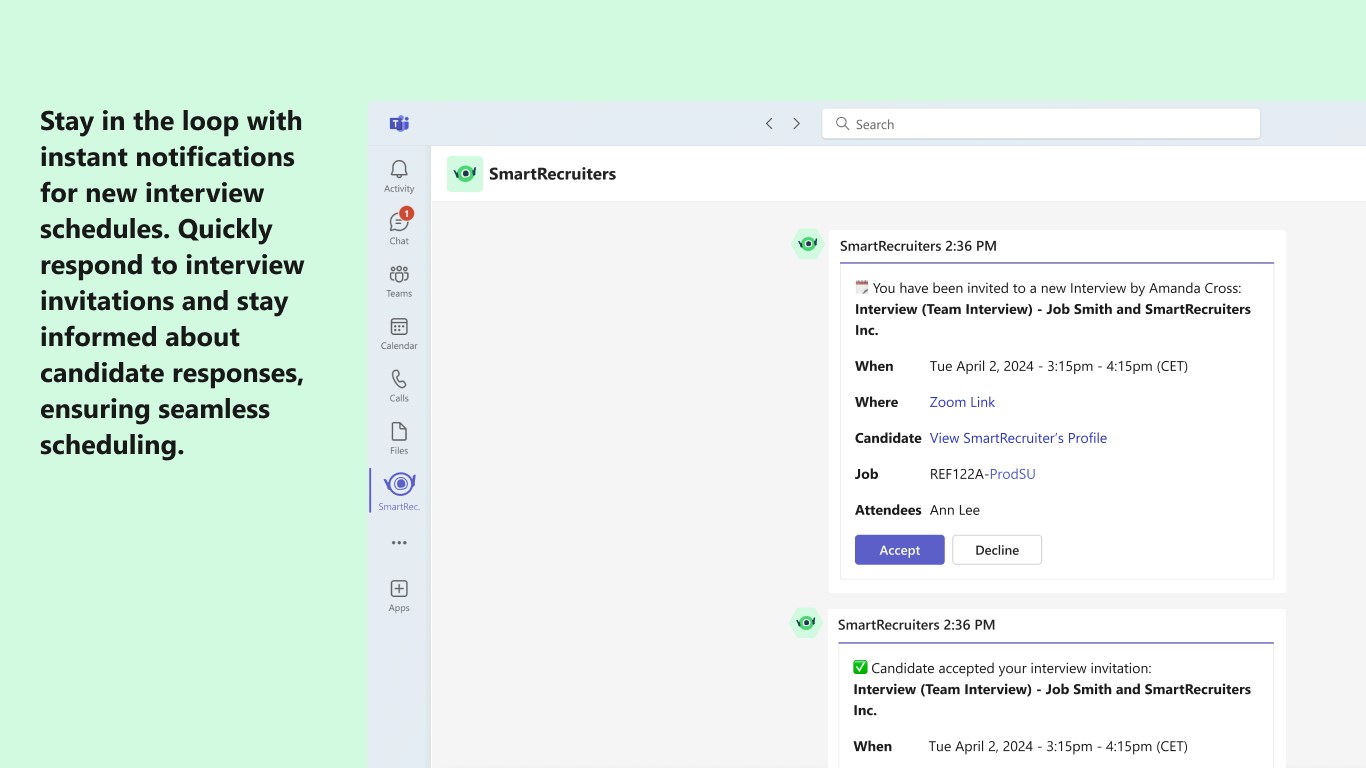Screen dimensions: 1366x768
Task: Open the Calendar in sidebar
Action: [x=399, y=333]
